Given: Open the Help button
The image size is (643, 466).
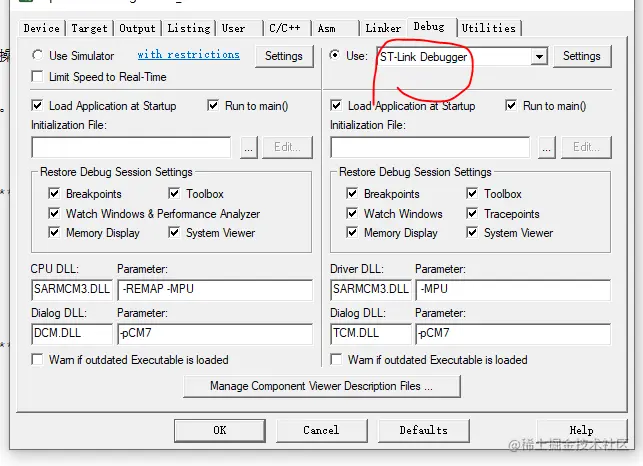Looking at the screenshot, I should click(x=581, y=430).
